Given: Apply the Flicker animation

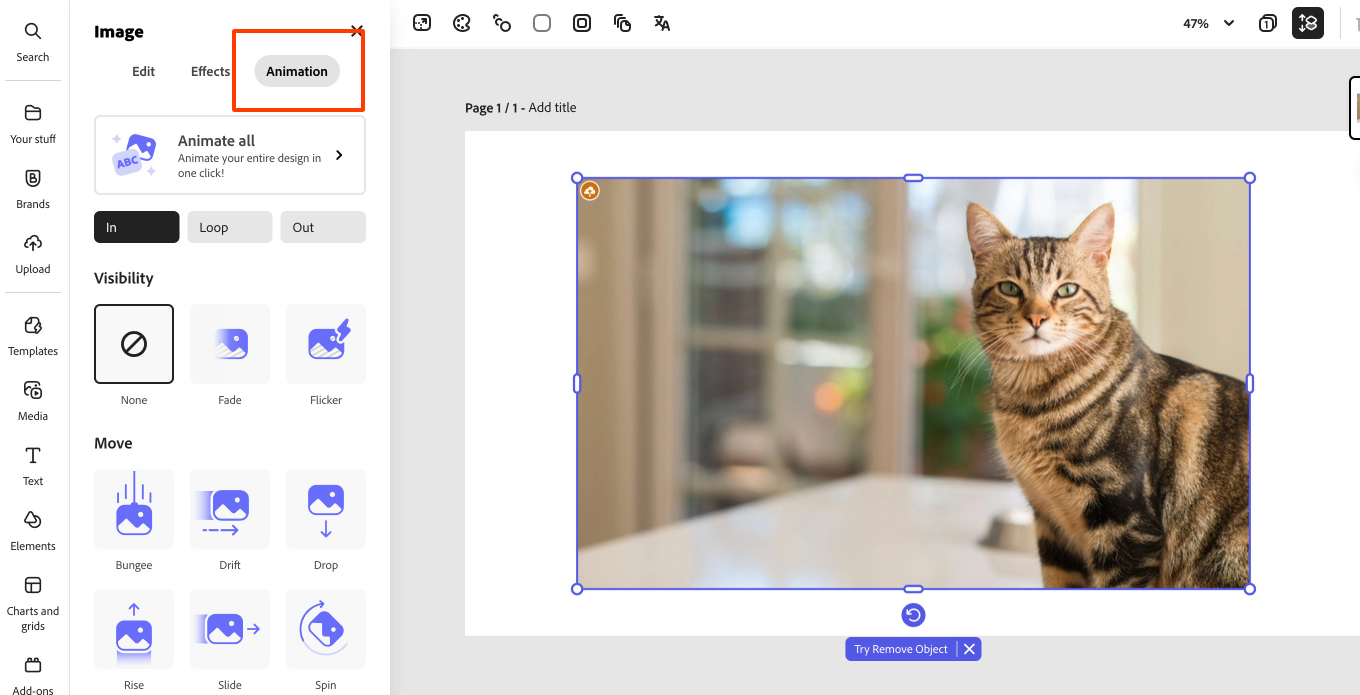Looking at the screenshot, I should 326,344.
